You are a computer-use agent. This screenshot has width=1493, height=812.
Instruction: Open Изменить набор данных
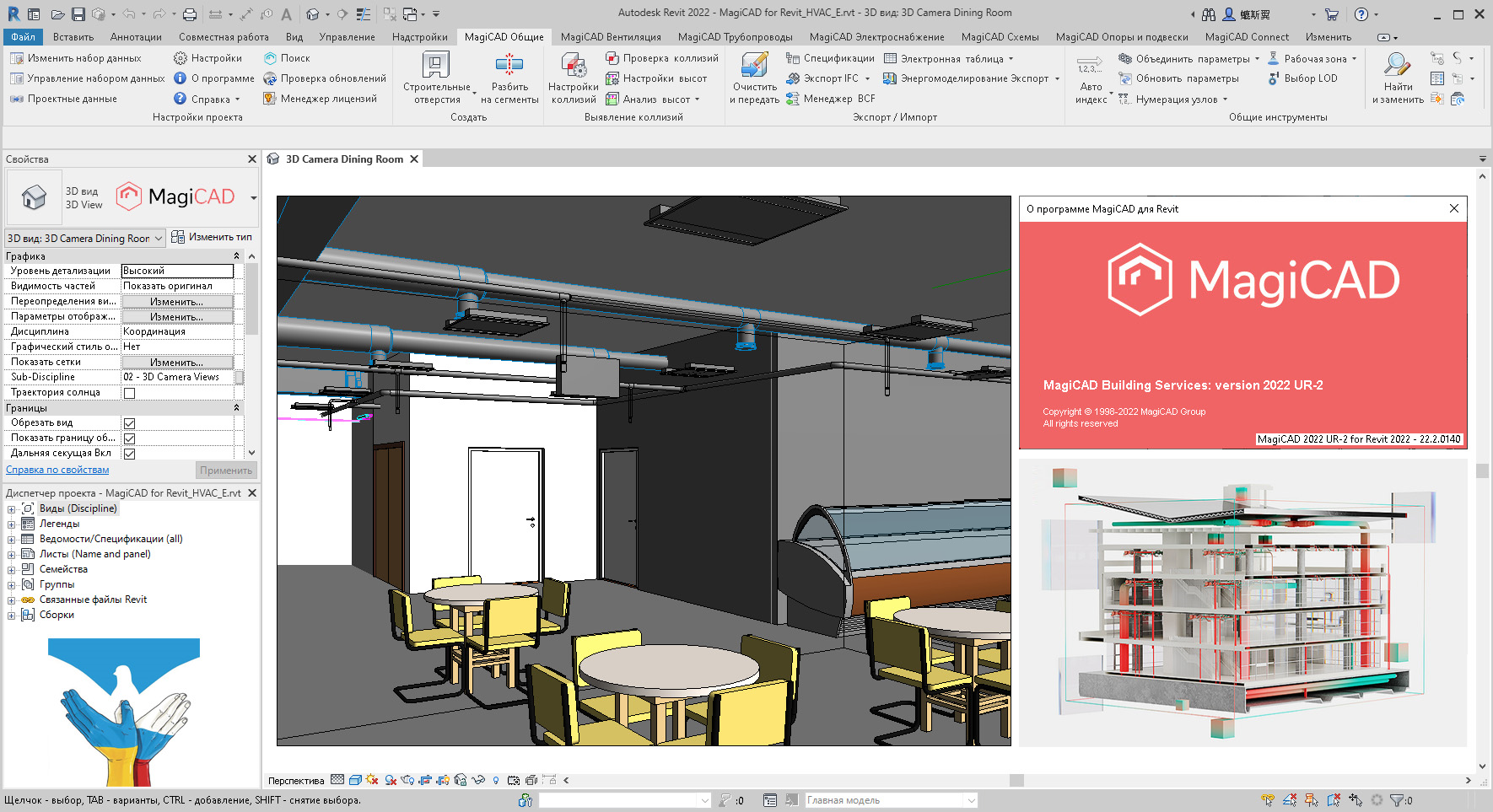click(76, 58)
